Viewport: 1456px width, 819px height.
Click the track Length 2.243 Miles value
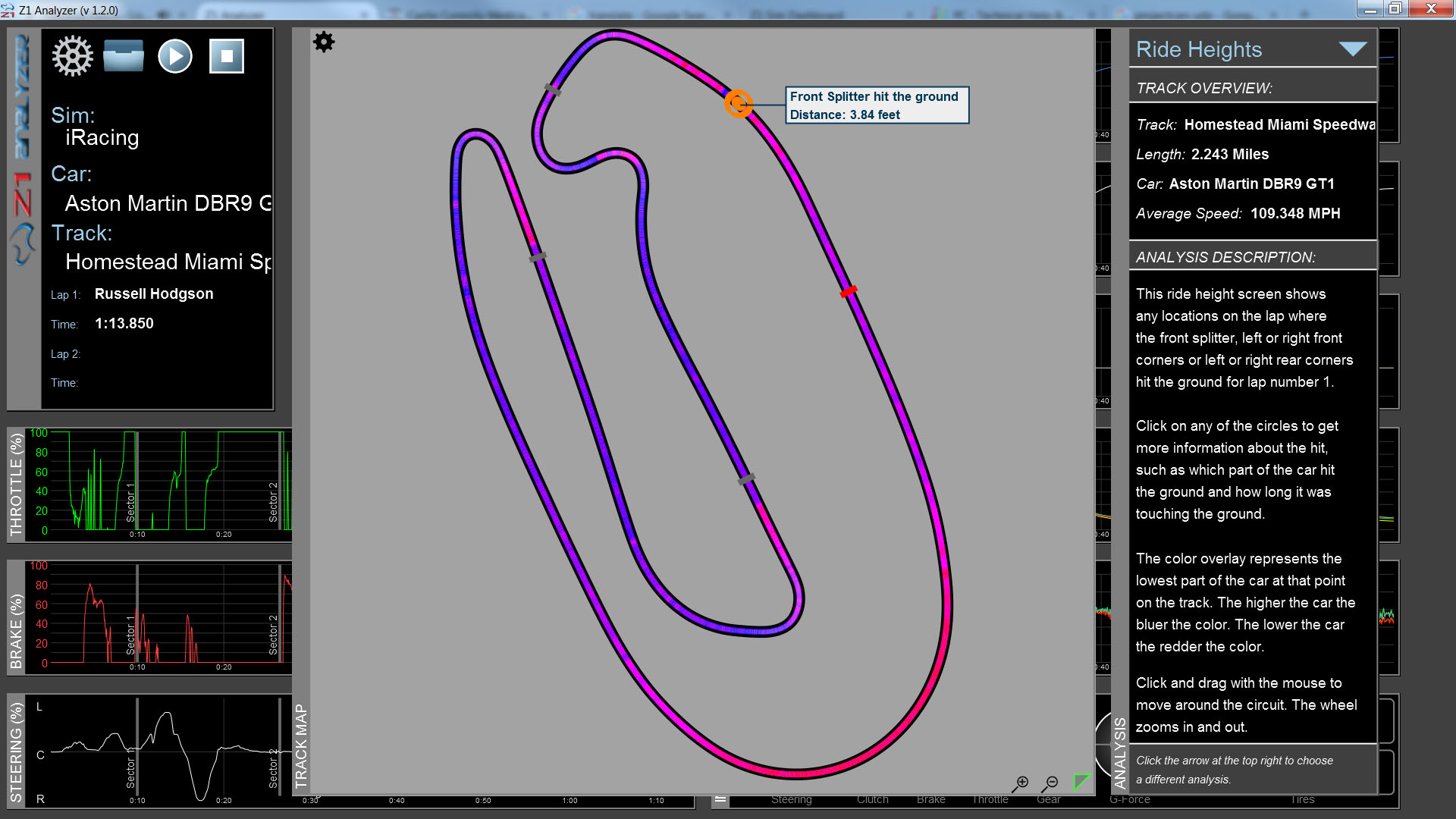point(1229,155)
